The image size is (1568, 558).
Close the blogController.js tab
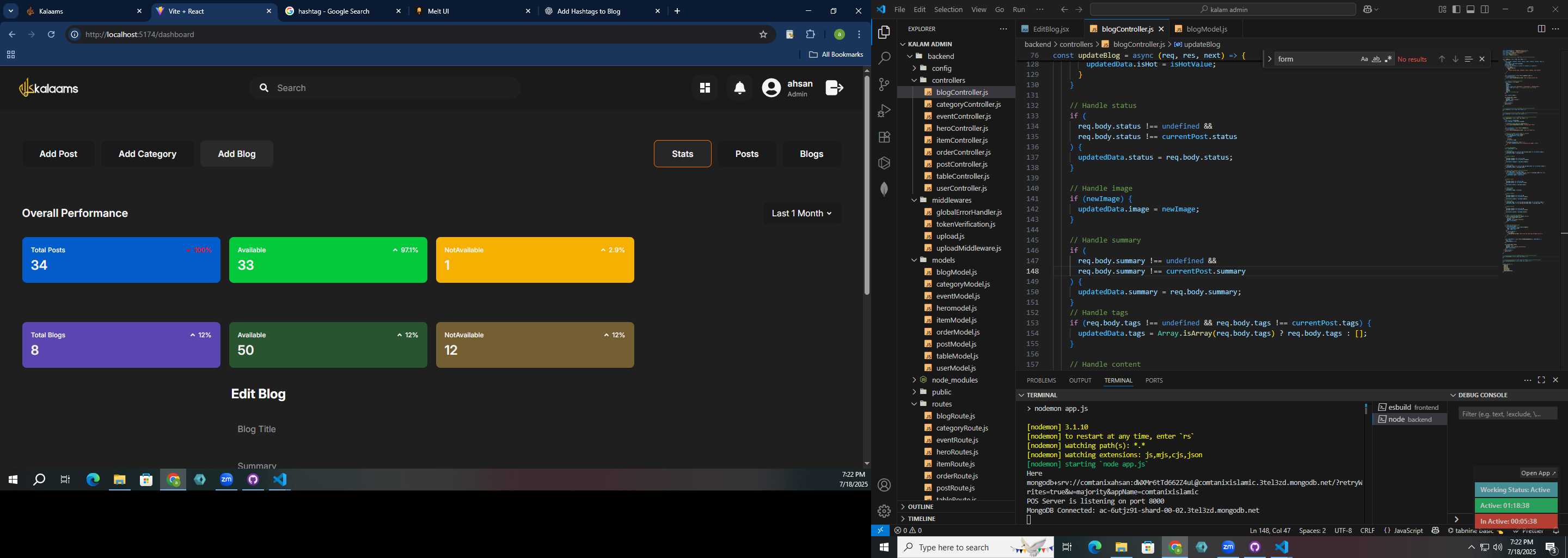1161,29
